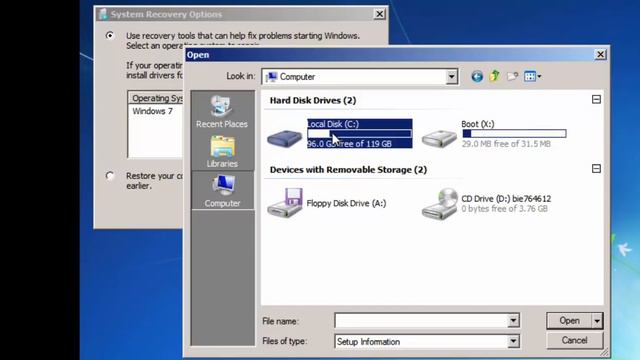Close the Open dialog
640x360 pixels.
[600, 54]
